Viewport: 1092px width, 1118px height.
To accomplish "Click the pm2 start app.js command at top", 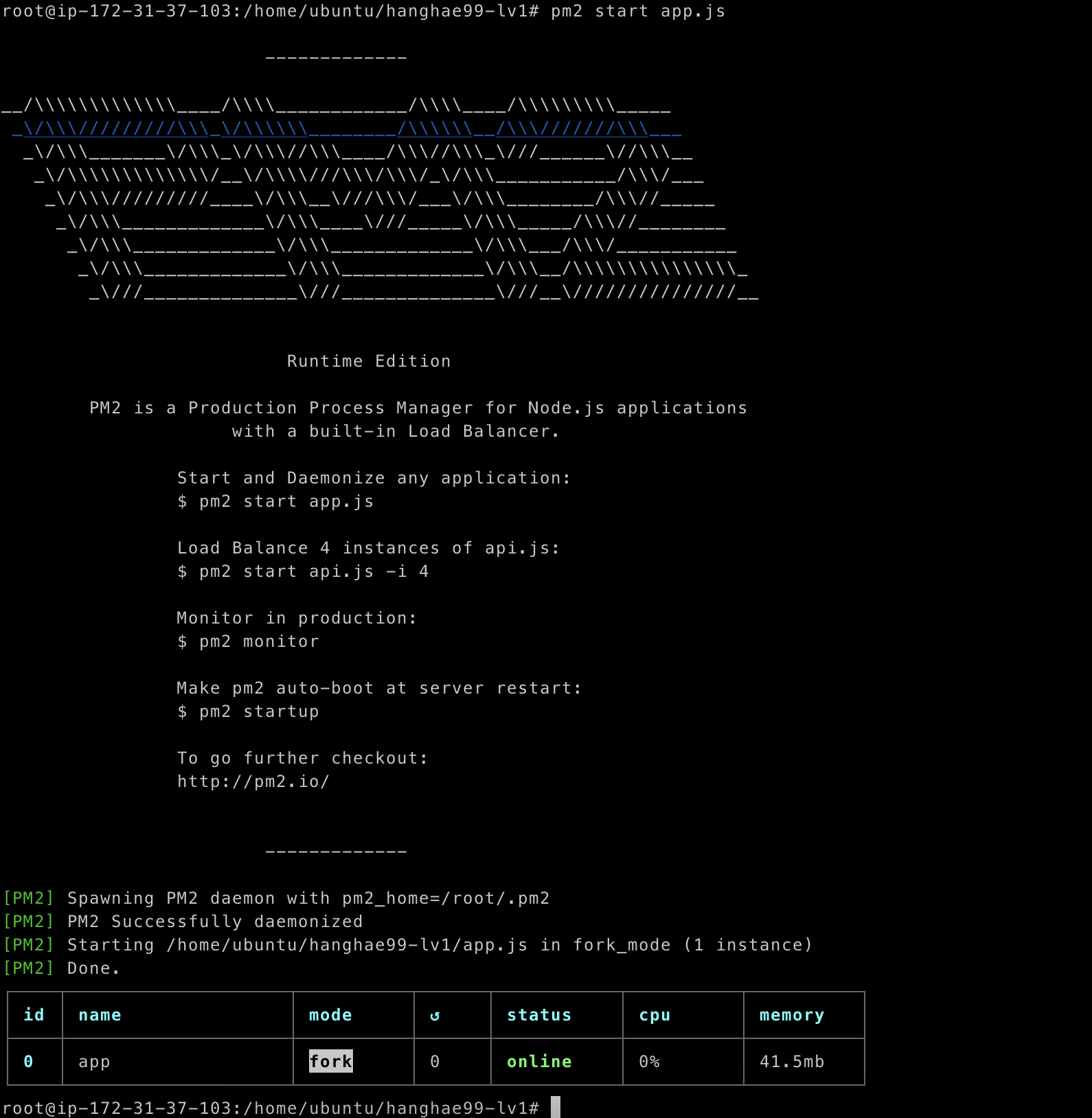I will [638, 12].
